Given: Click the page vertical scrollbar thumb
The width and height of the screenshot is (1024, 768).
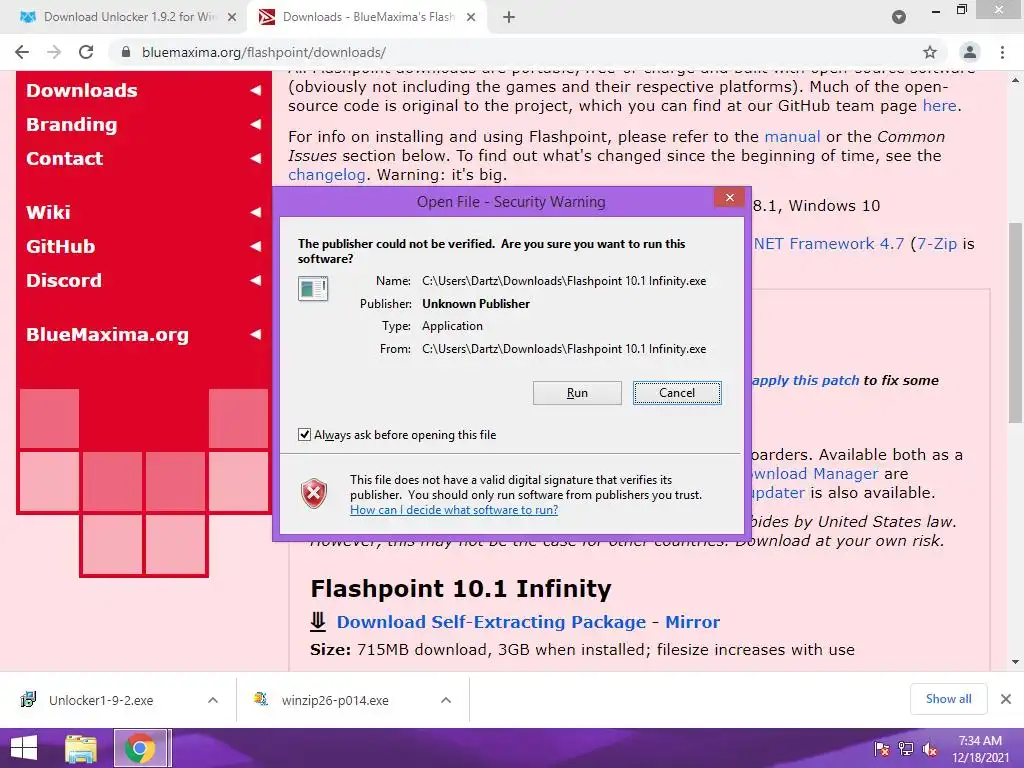Looking at the screenshot, I should [x=1015, y=323].
